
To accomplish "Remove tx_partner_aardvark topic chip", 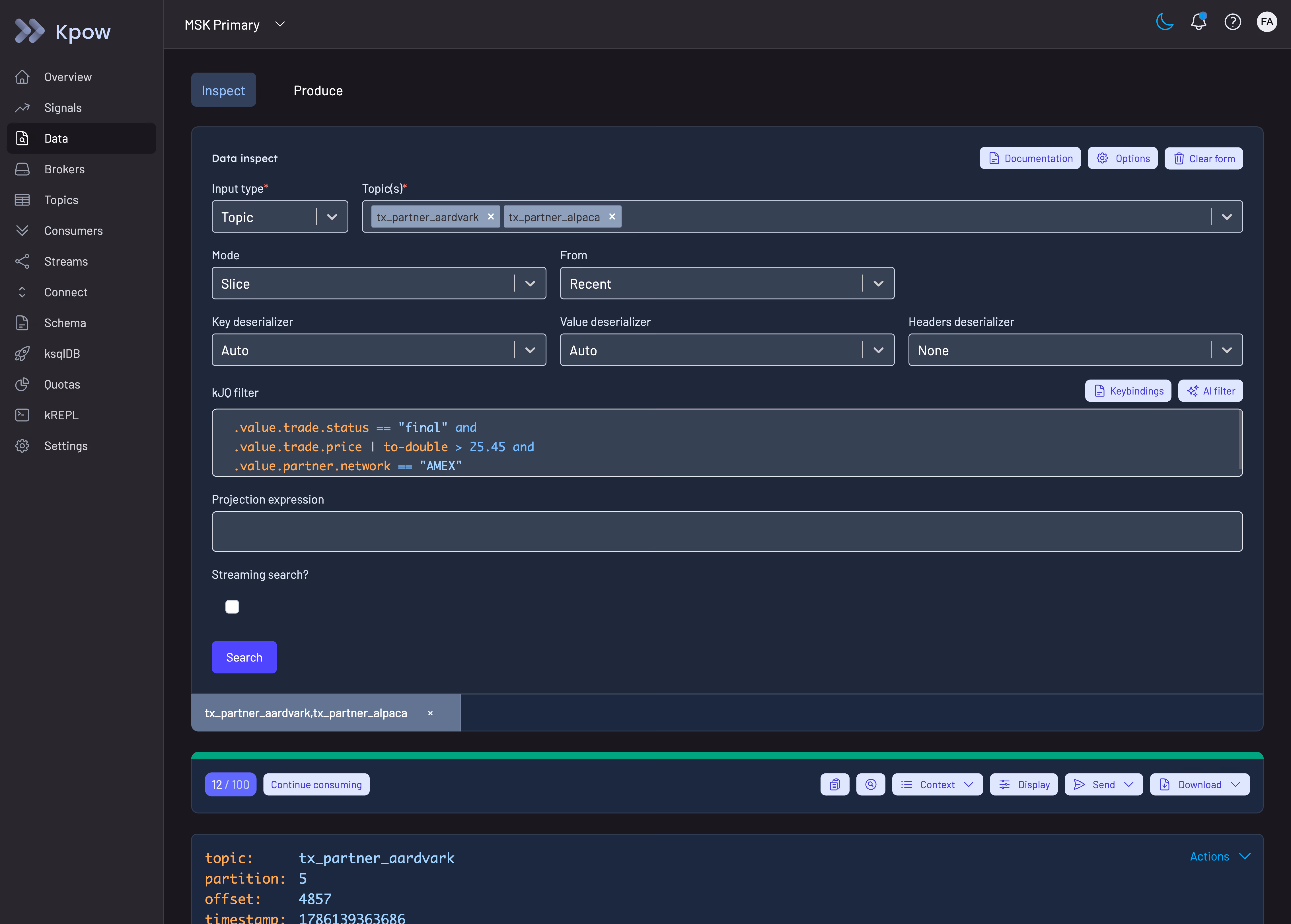I will coord(491,217).
